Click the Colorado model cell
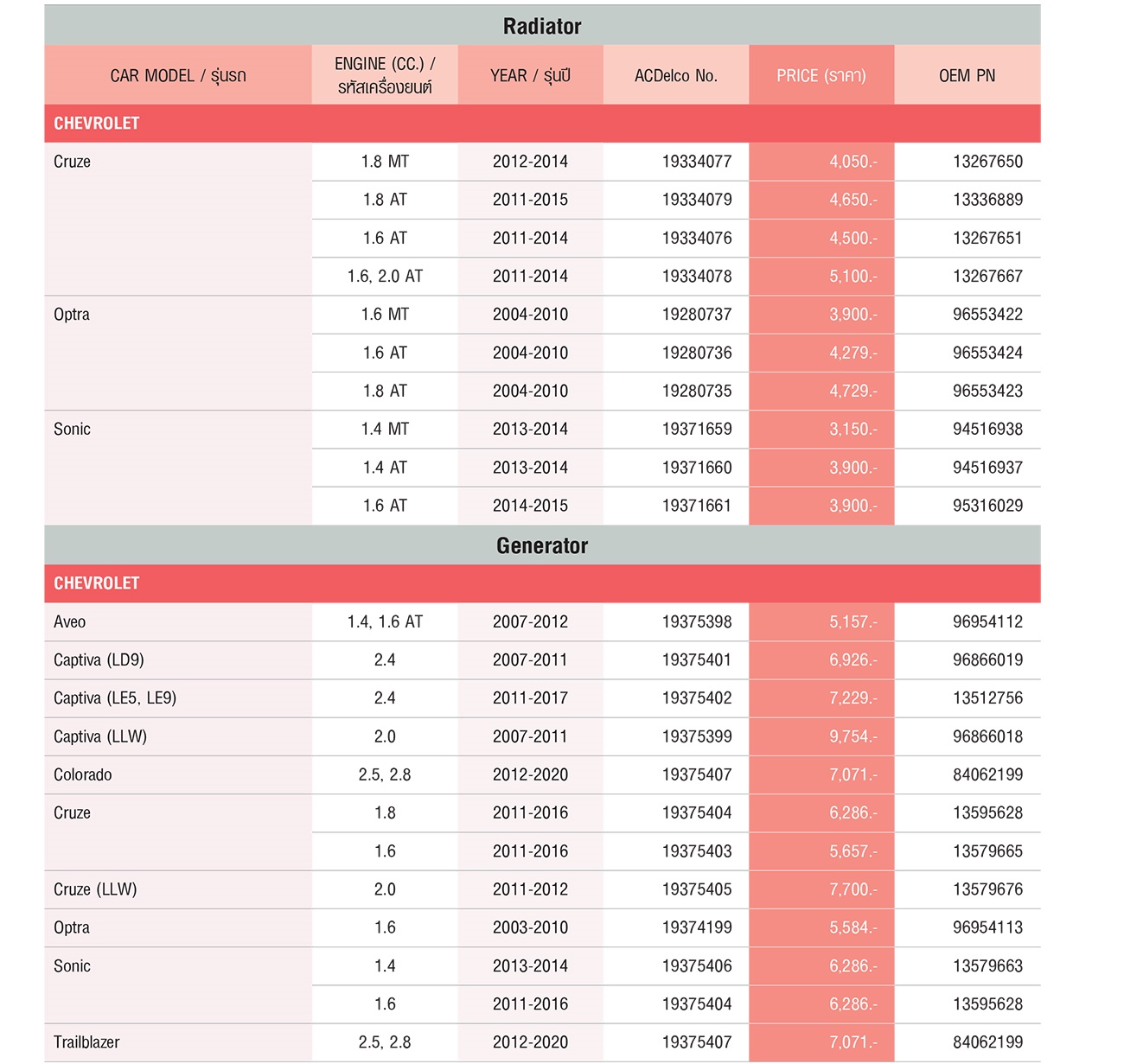The height and width of the screenshot is (1064, 1124). click(178, 775)
